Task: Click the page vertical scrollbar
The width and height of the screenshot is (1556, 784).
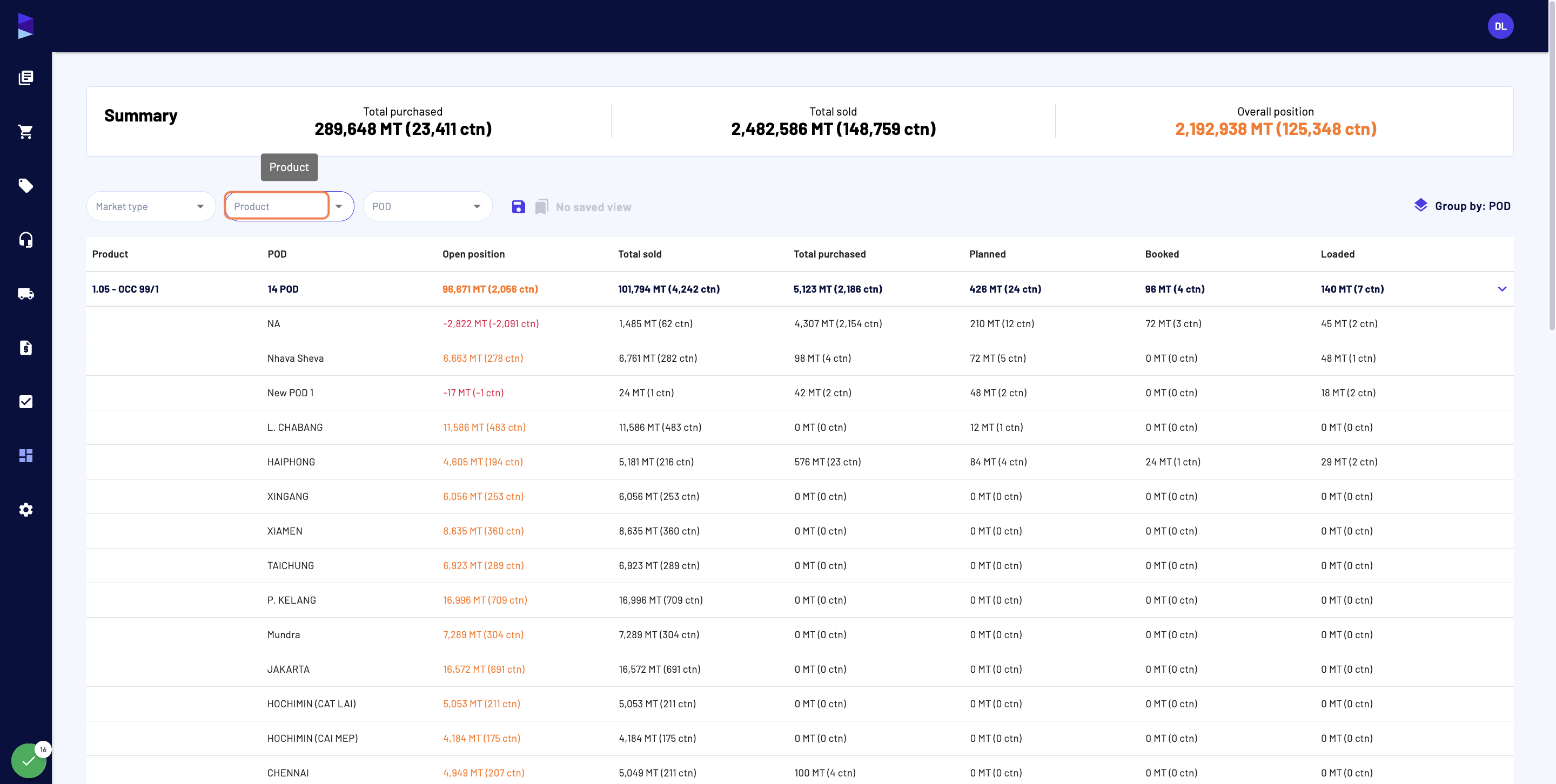Action: [x=1552, y=166]
